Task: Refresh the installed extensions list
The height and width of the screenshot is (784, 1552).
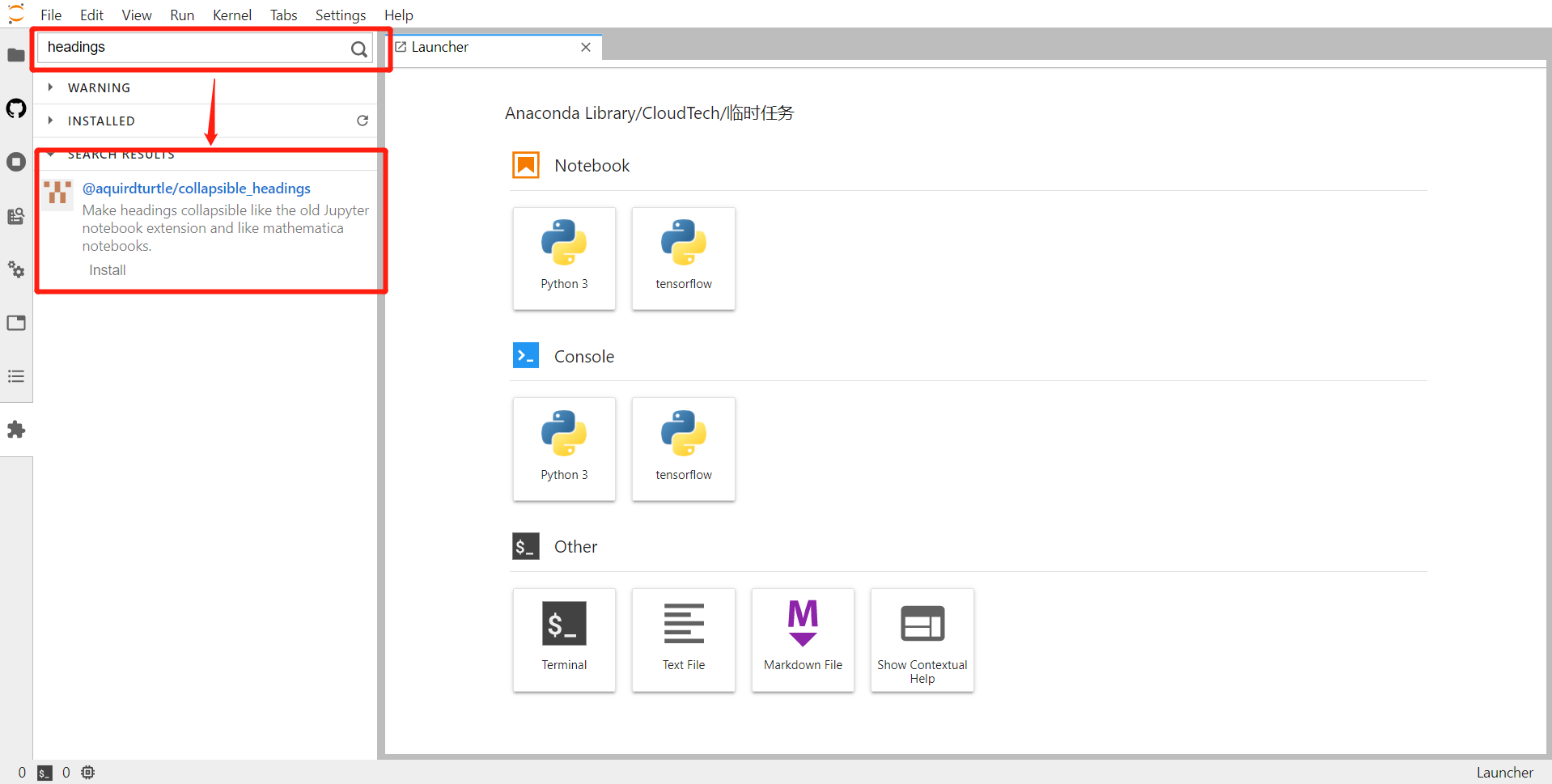Action: (x=363, y=121)
